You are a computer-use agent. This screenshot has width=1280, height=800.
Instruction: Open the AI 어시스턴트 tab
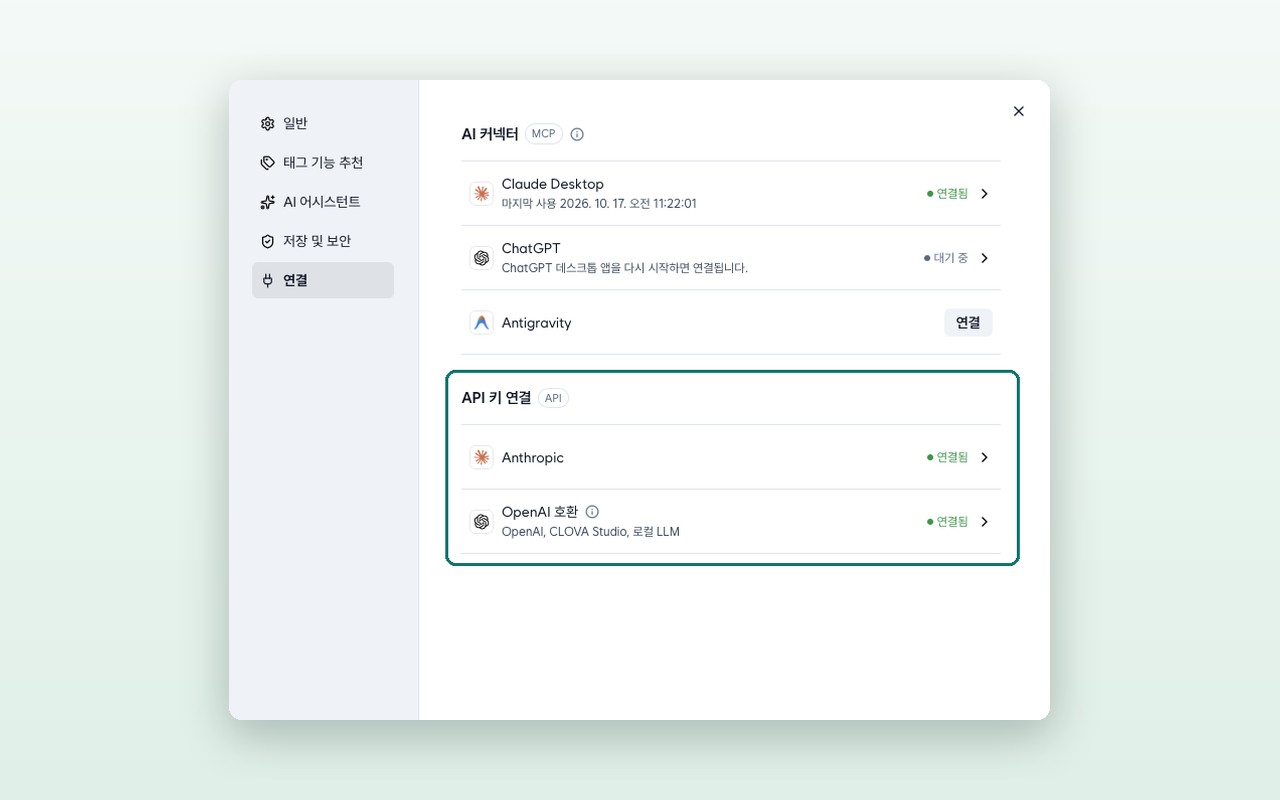click(x=323, y=202)
